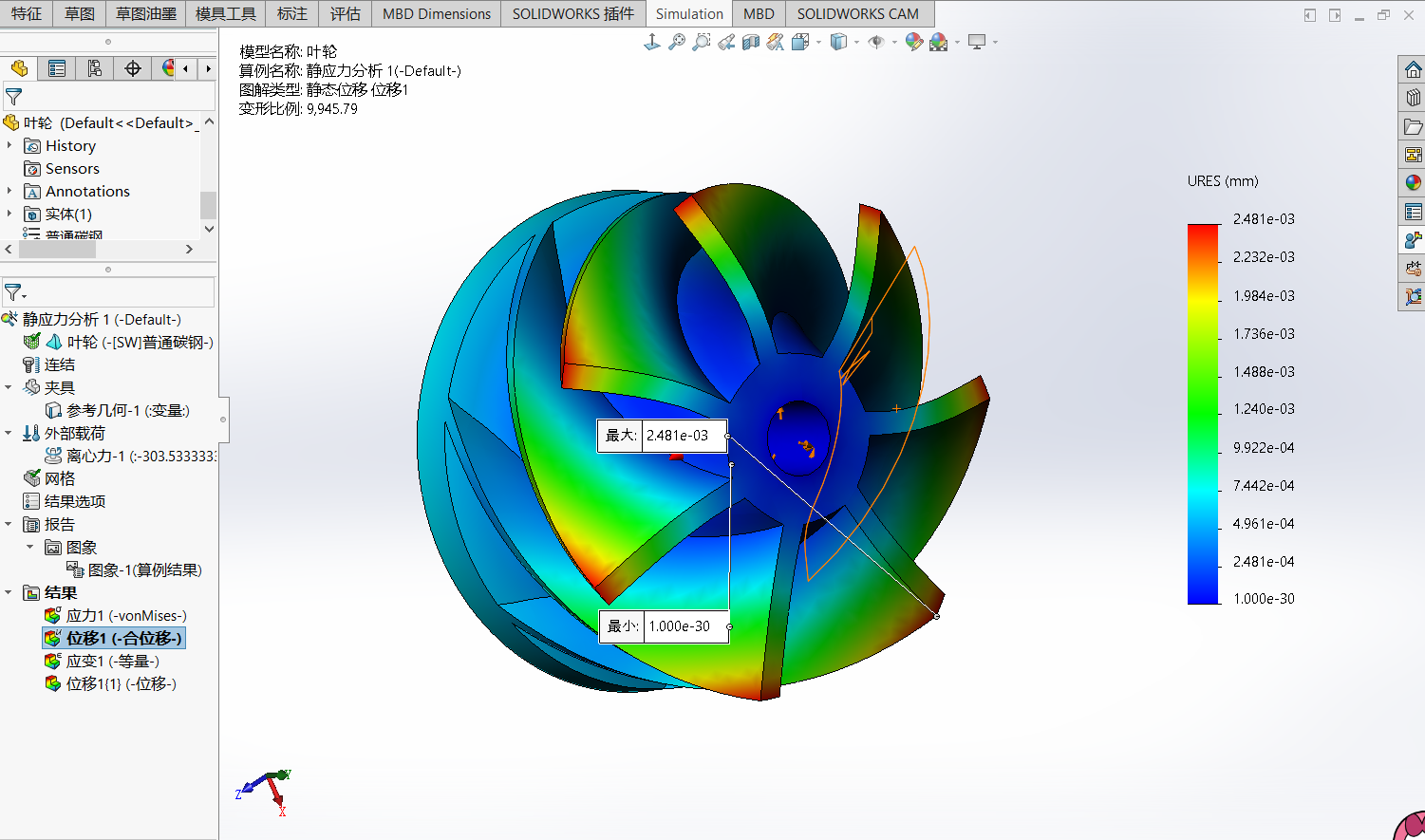This screenshot has width=1425, height=840.
Task: Open the Edit Appearance color-ball icon
Action: pyautogui.click(x=914, y=42)
